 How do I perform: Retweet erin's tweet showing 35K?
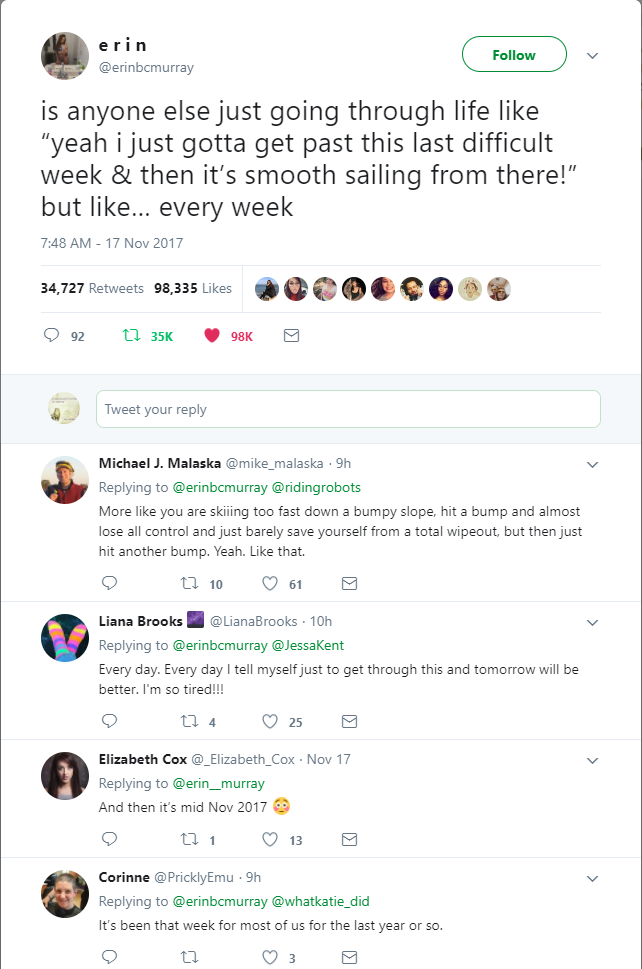[x=131, y=336]
